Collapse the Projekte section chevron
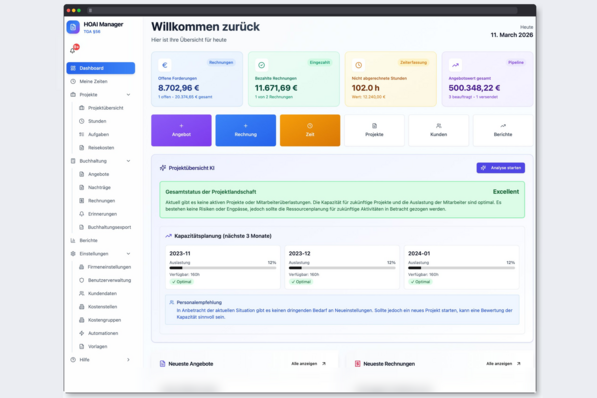This screenshot has height=398, width=597. click(128, 94)
